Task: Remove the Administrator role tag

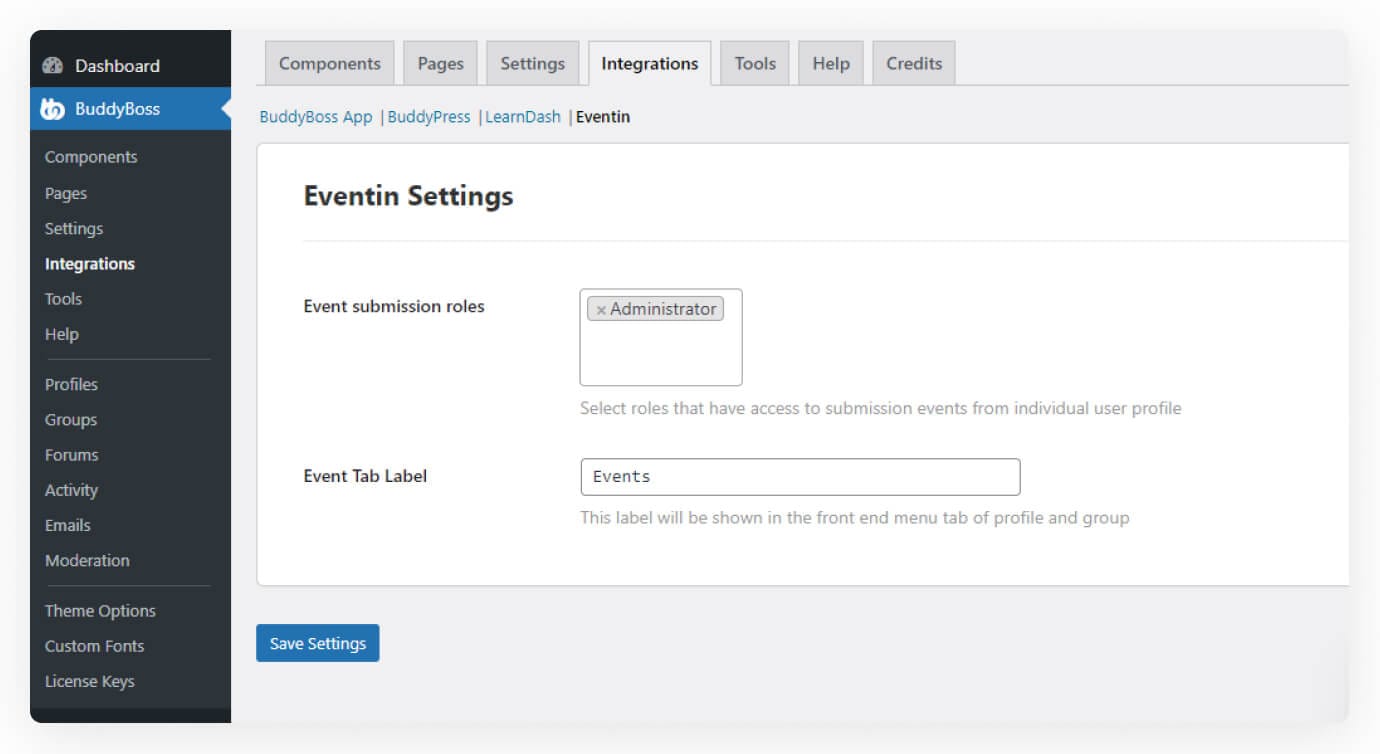Action: click(601, 310)
